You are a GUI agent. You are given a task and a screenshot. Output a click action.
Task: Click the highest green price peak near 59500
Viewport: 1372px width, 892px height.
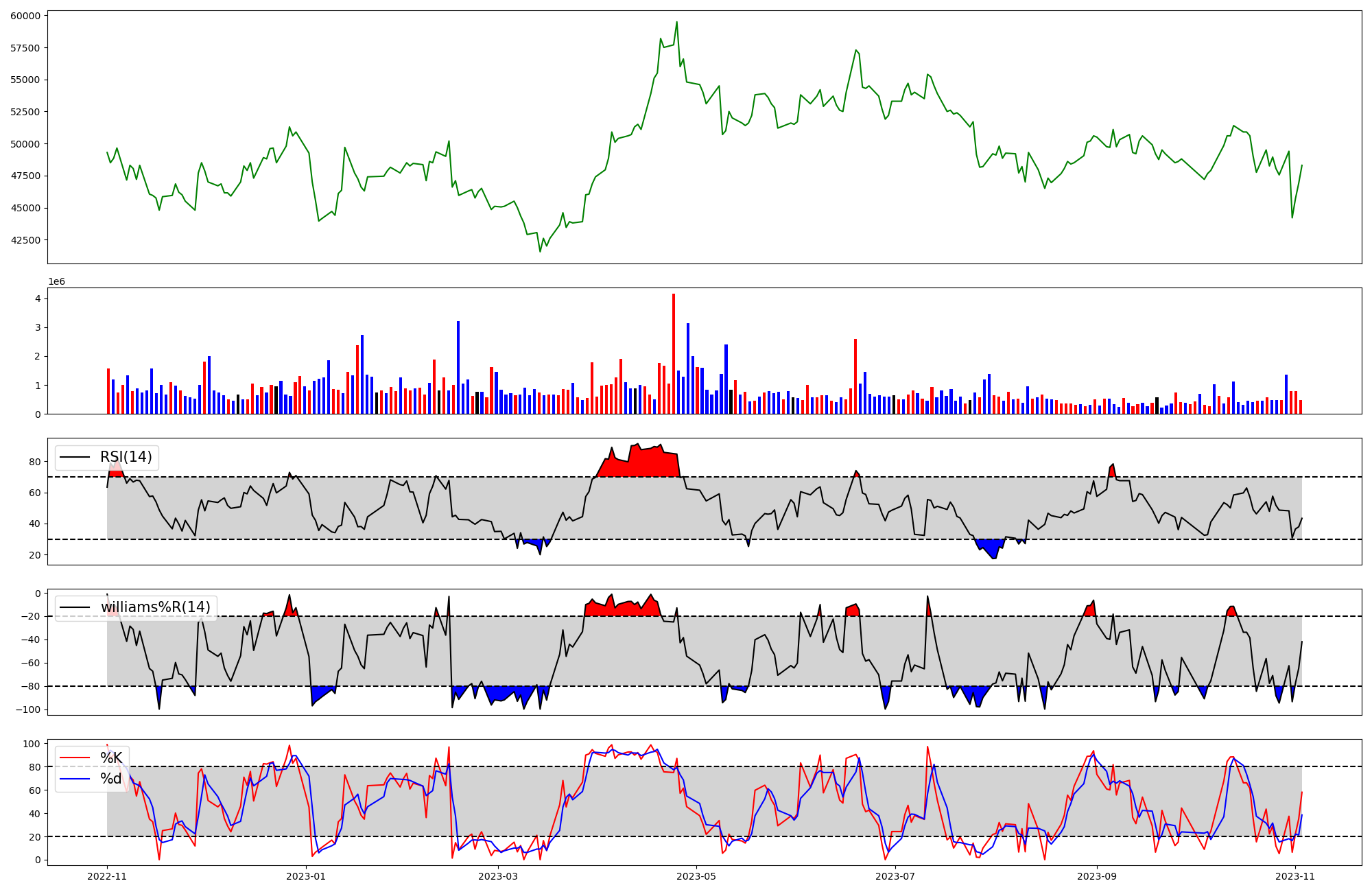coord(676,23)
